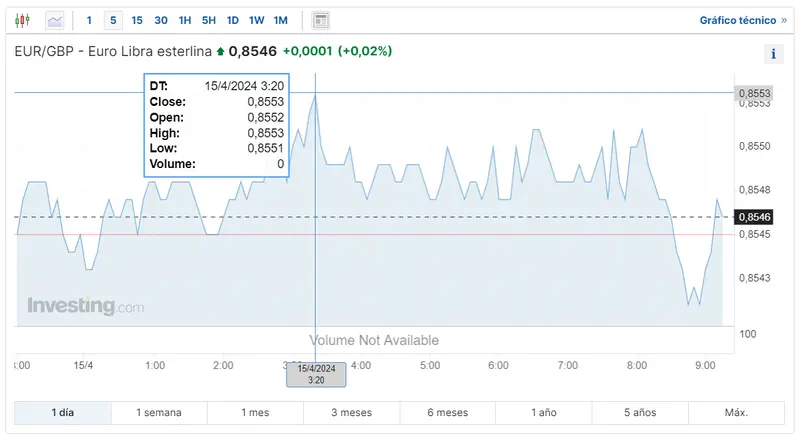Choose the 6 meses range tab
The height and width of the screenshot is (440, 800).
pos(447,412)
